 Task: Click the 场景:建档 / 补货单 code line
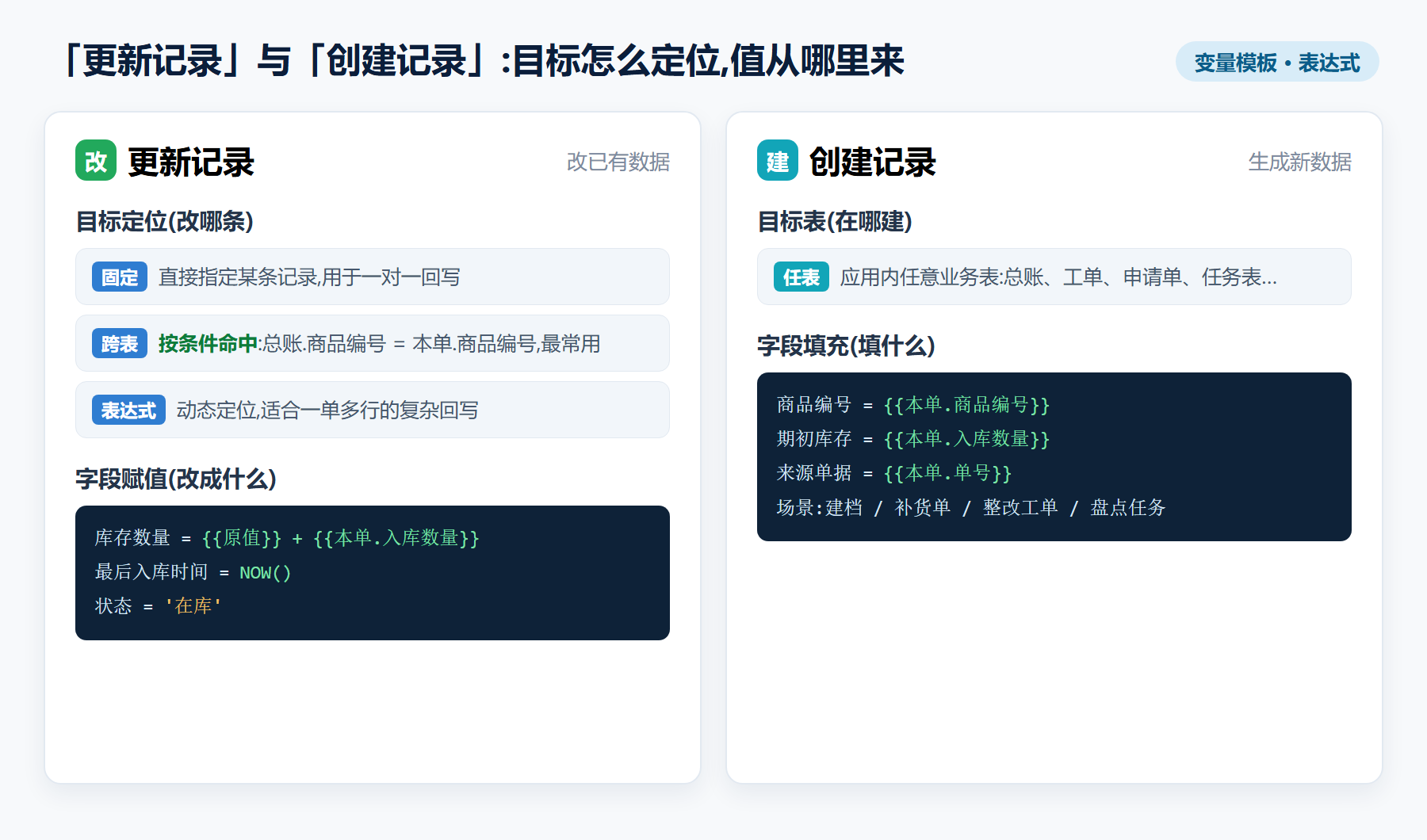tap(971, 507)
